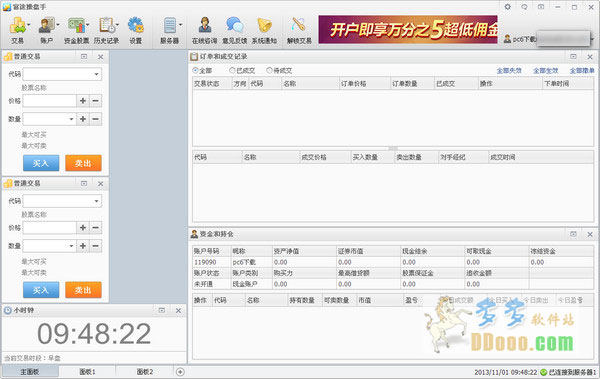
Task: Open the 历史记录 toolbar icon
Action: tap(106, 26)
